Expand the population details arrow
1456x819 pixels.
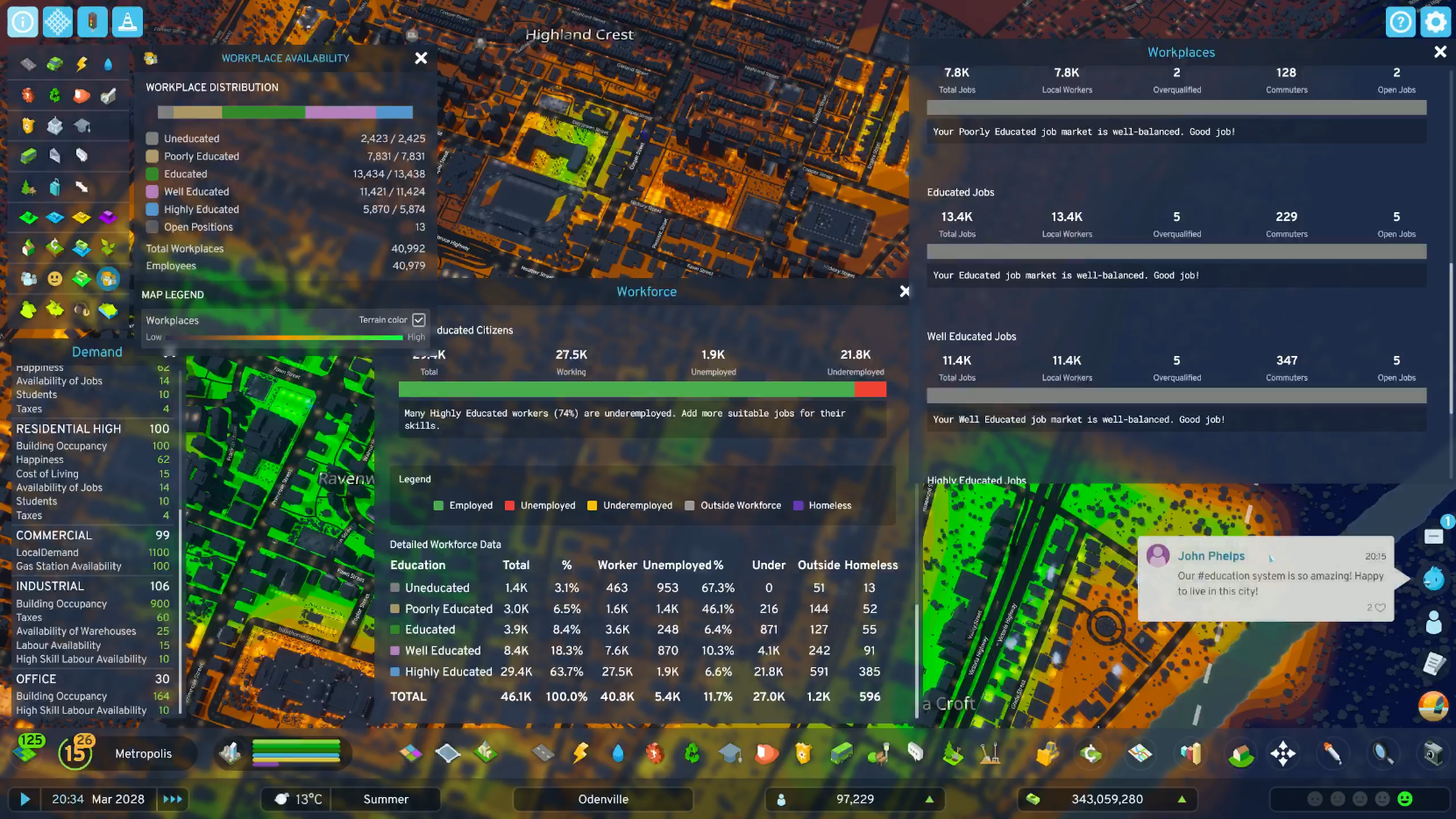[x=929, y=799]
